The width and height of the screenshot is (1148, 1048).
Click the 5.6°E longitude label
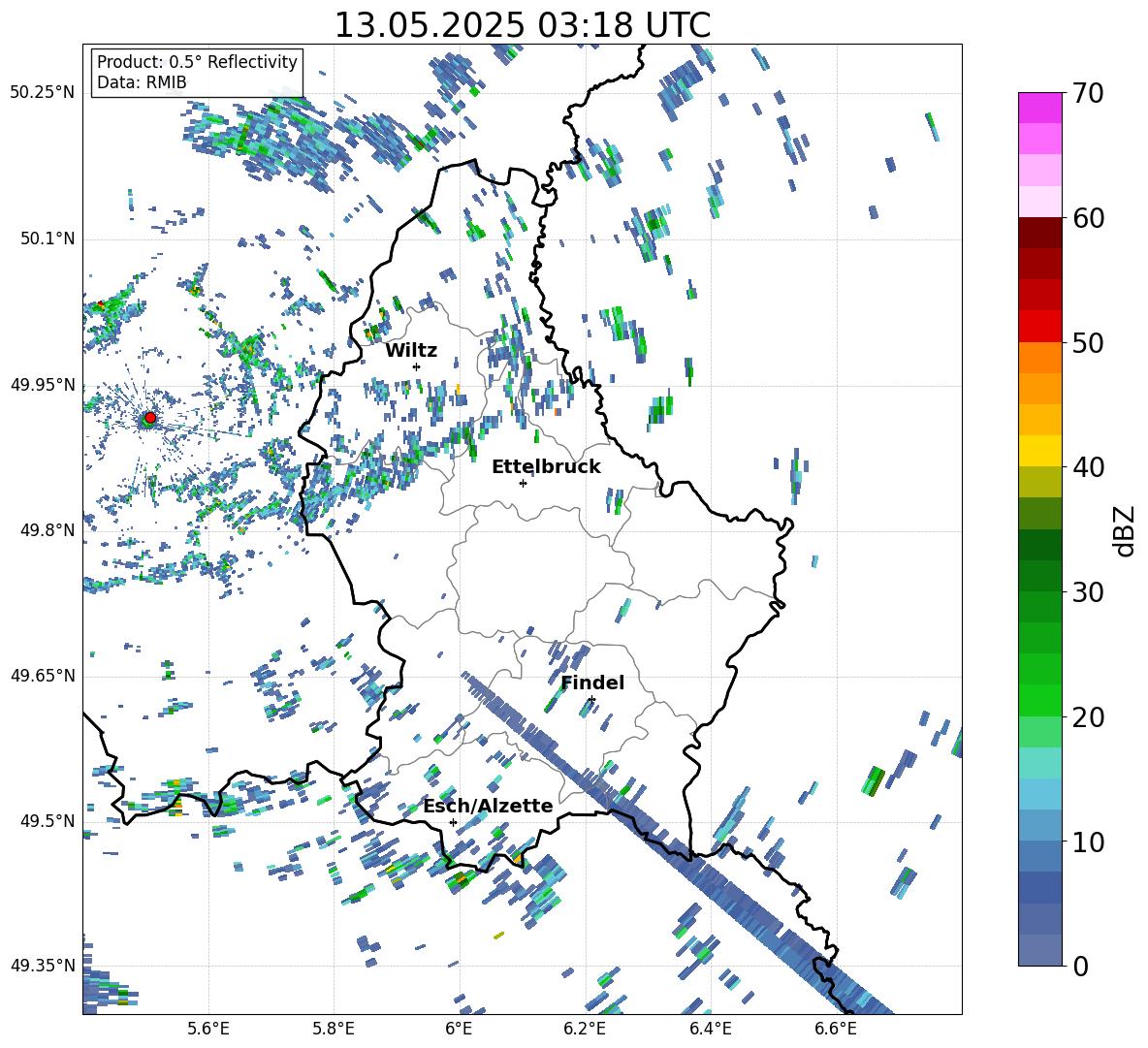[x=207, y=1029]
